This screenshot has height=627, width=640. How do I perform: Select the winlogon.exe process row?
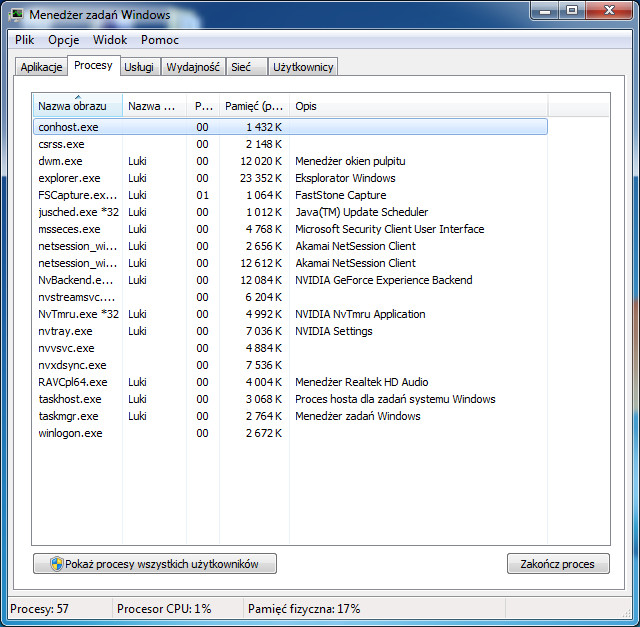(x=290, y=433)
